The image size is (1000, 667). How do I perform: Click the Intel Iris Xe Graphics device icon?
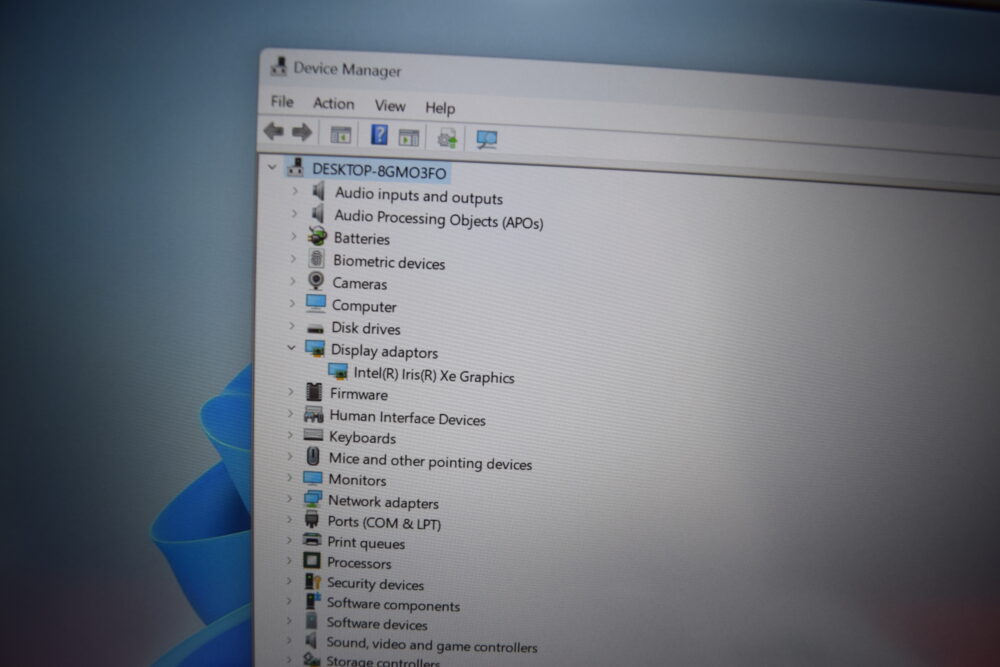coord(337,370)
